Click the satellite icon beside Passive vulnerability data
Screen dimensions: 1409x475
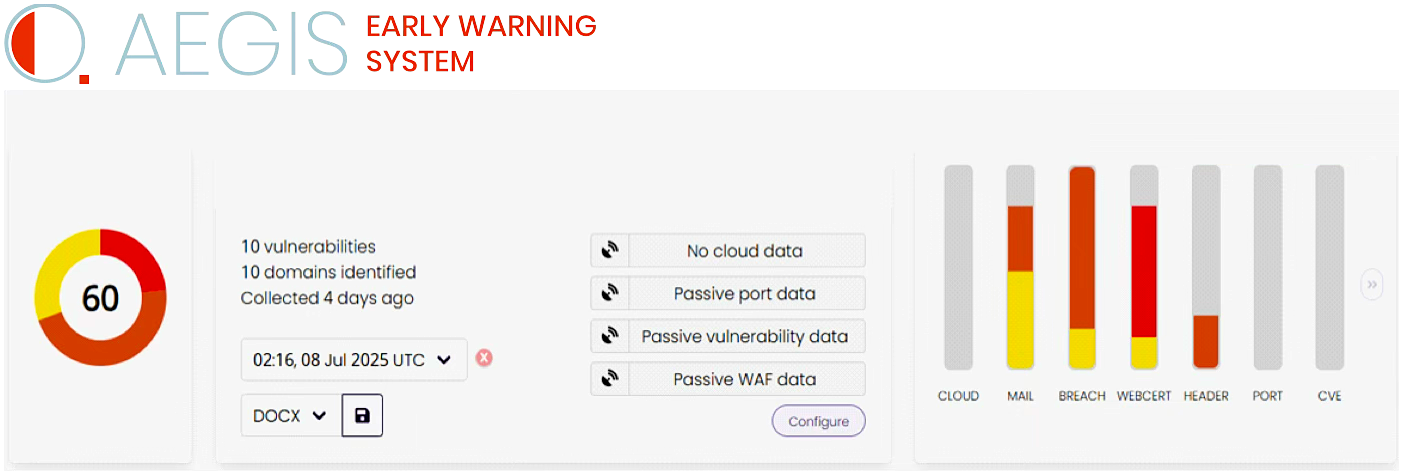pyautogui.click(x=609, y=337)
